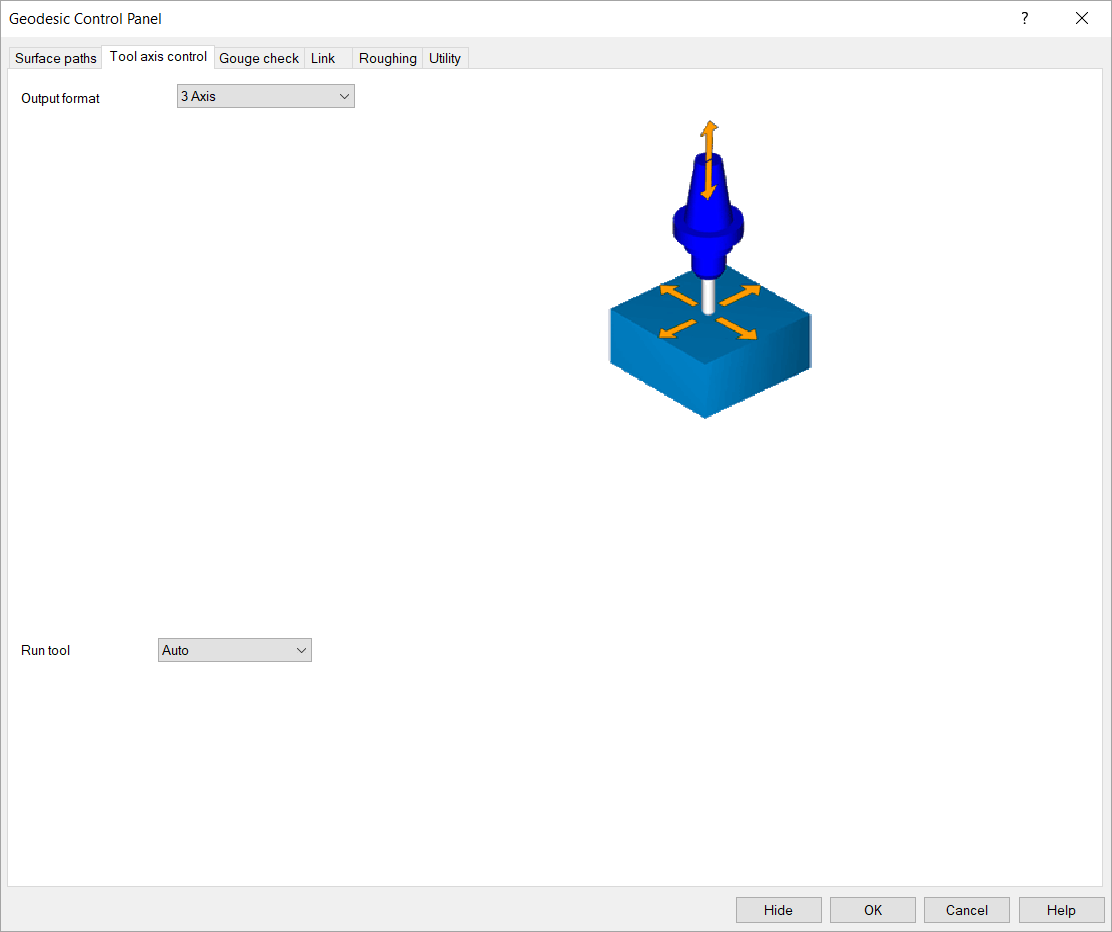This screenshot has width=1112, height=932.
Task: Click the Hide button
Action: point(778,910)
